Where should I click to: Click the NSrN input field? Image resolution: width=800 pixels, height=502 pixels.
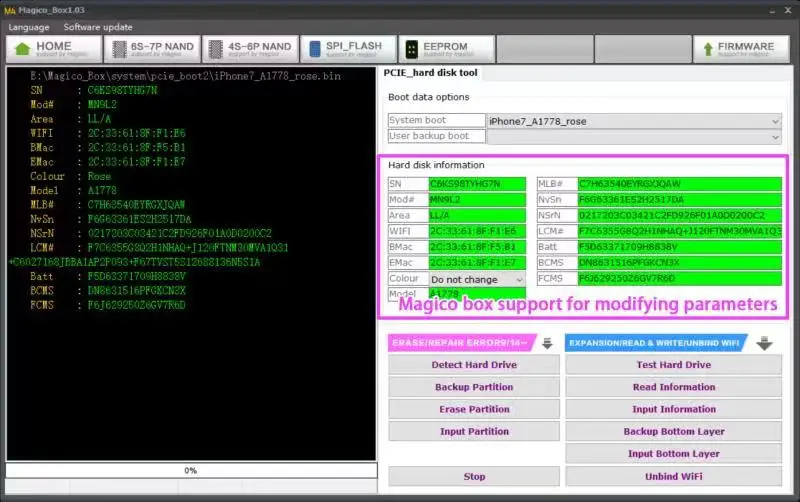[x=679, y=215]
